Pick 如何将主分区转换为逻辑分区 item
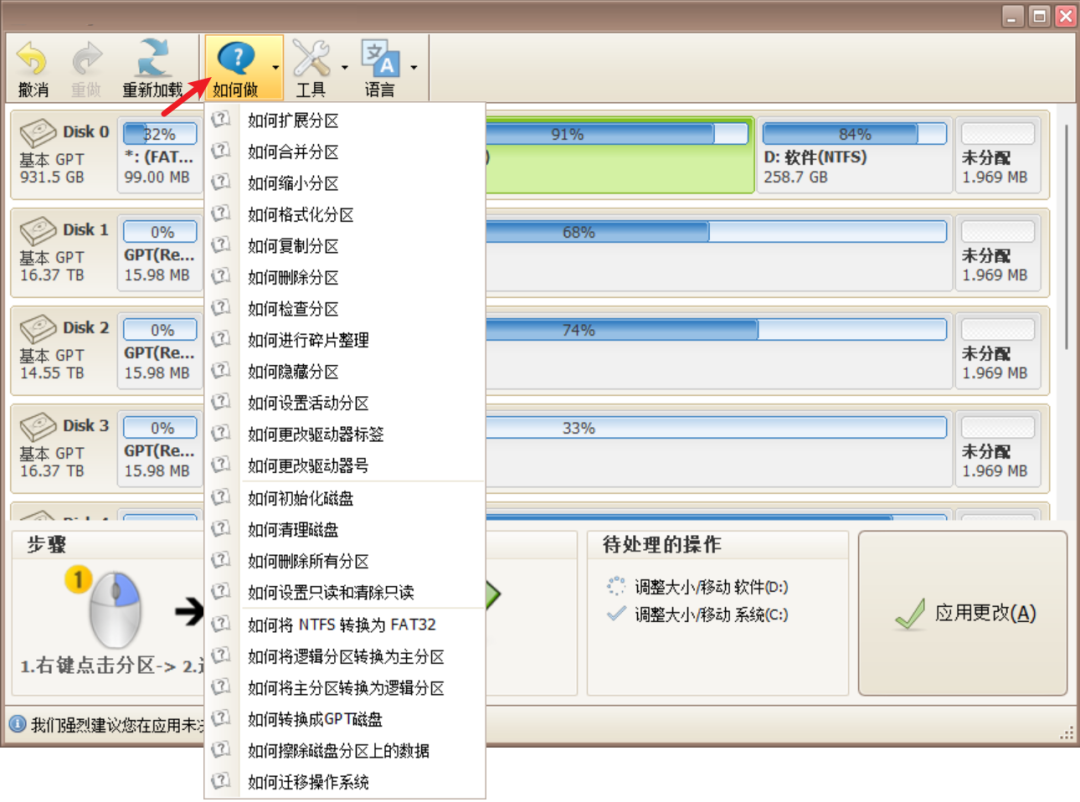The width and height of the screenshot is (1080, 802). [345, 688]
